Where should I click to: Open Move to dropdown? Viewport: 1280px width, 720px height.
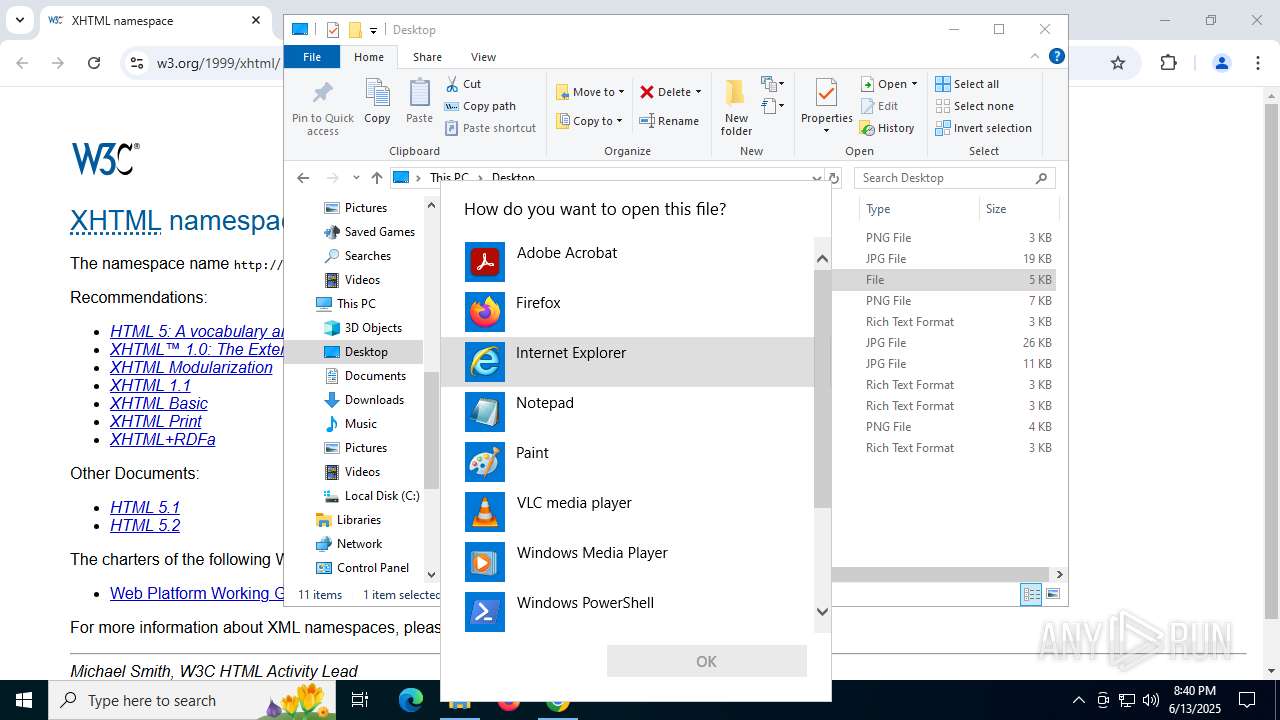click(590, 92)
